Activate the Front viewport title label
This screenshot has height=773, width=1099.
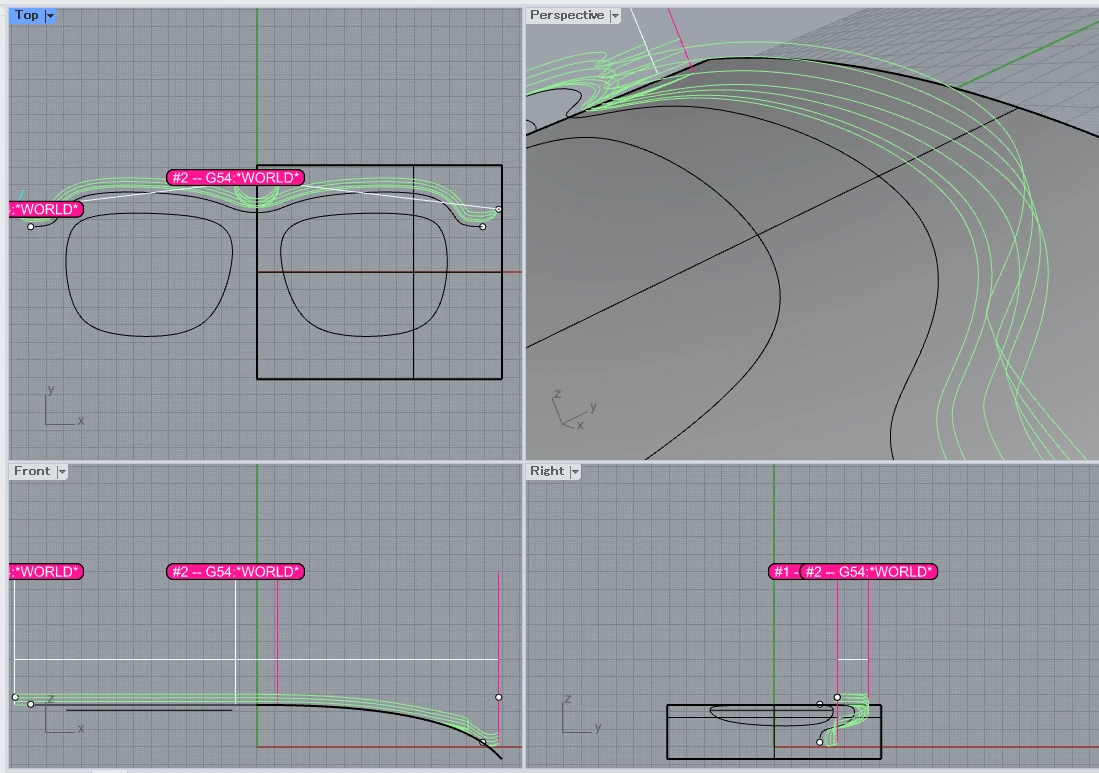pos(32,471)
